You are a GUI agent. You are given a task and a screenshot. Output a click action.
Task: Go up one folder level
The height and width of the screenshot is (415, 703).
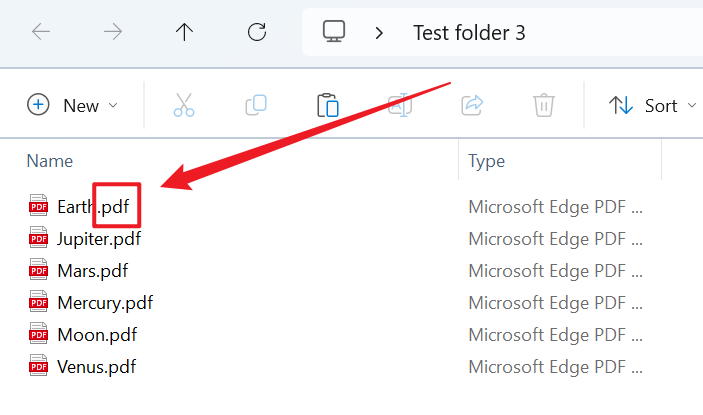pos(184,32)
